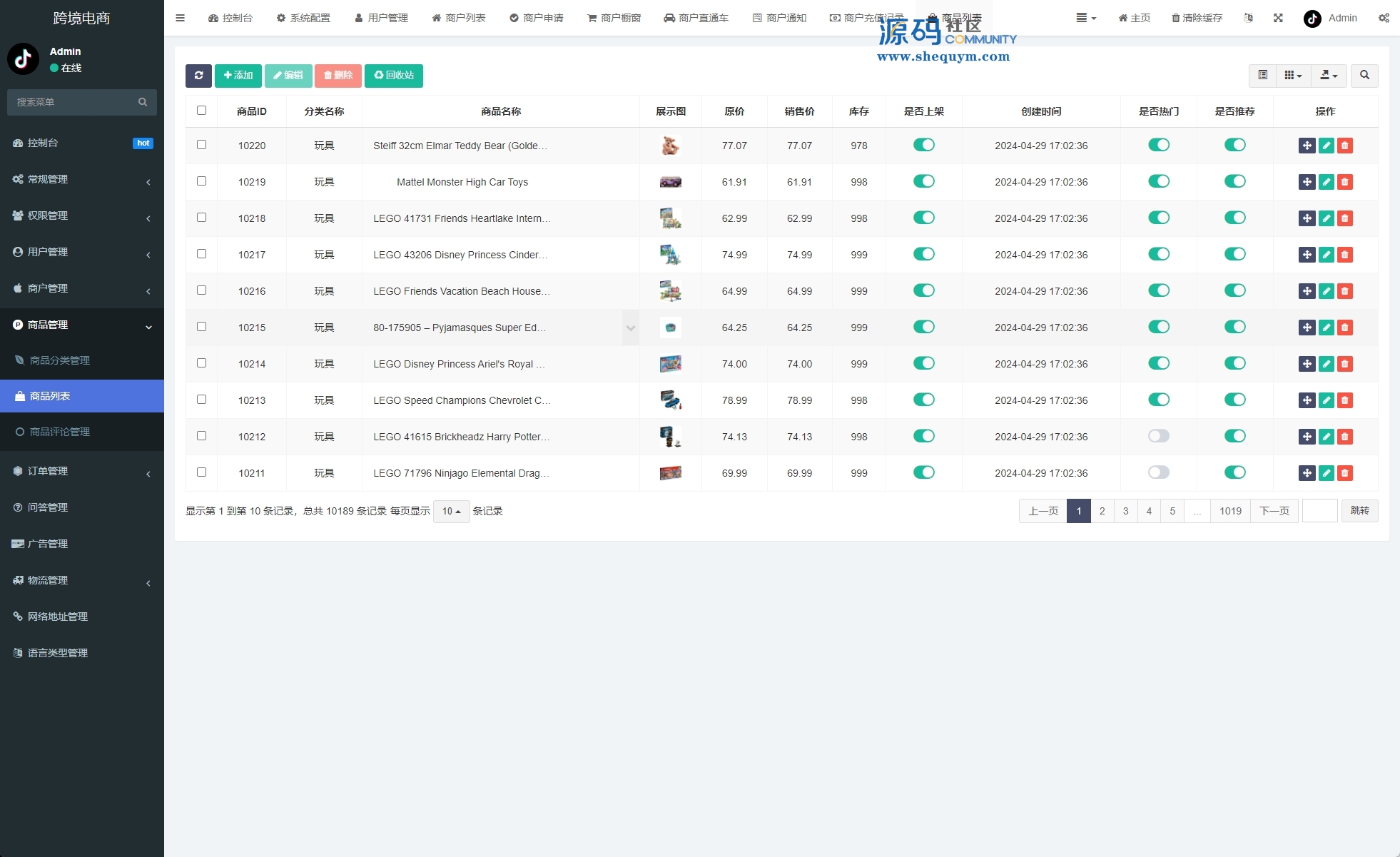
Task: Open 广告管理 in the sidebar
Action: 82,544
